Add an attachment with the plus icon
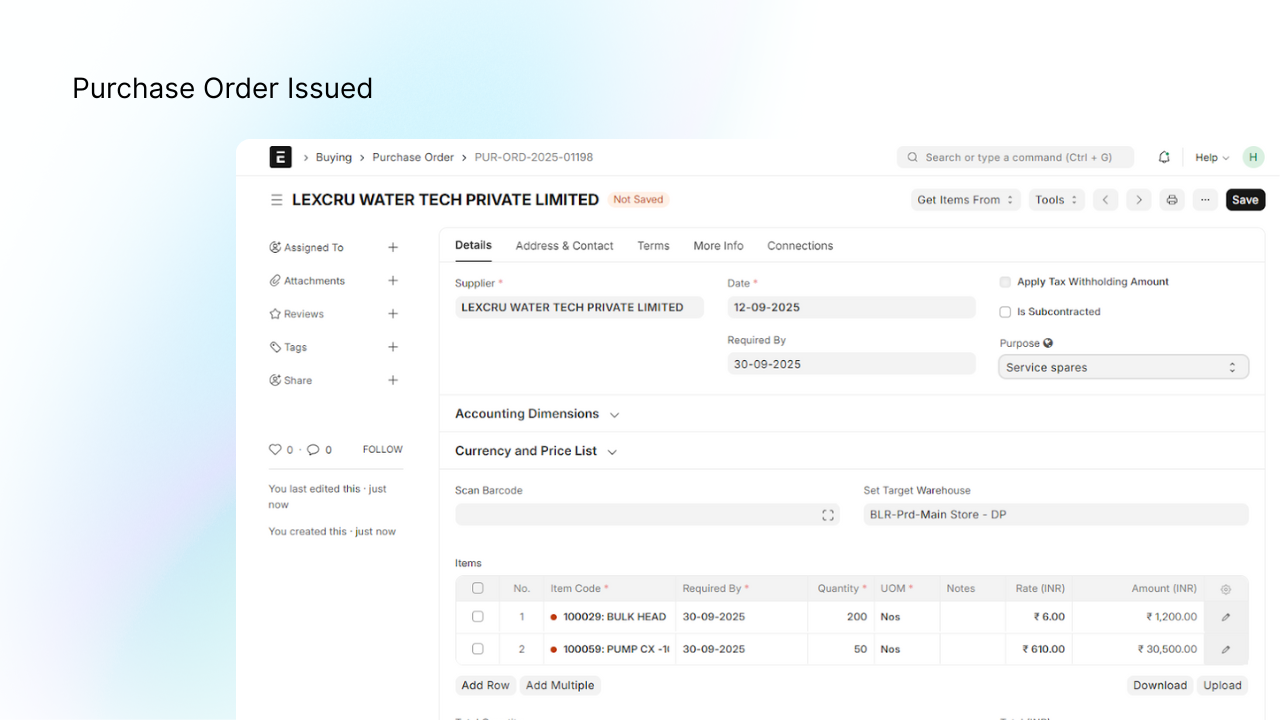 (393, 281)
